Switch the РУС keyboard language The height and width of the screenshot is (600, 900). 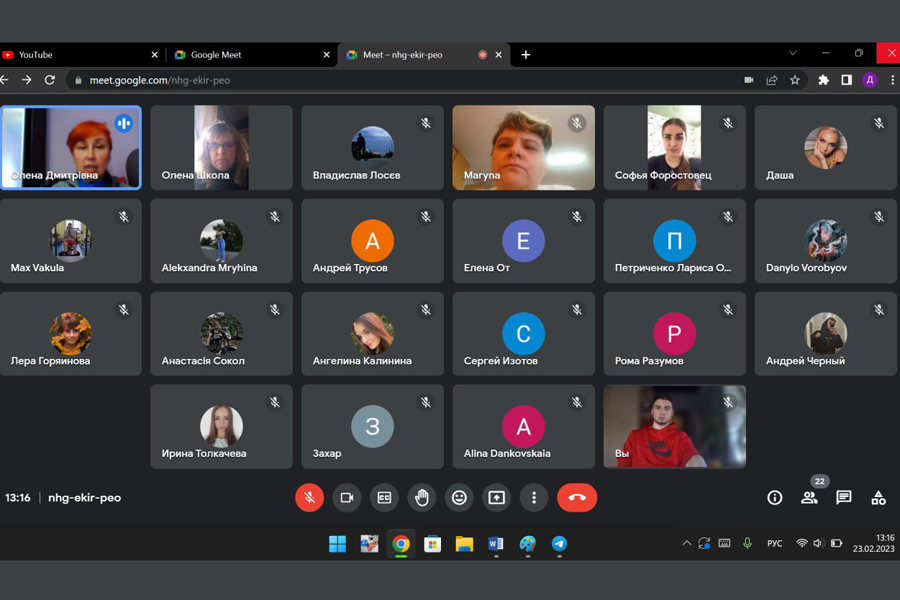tap(774, 543)
